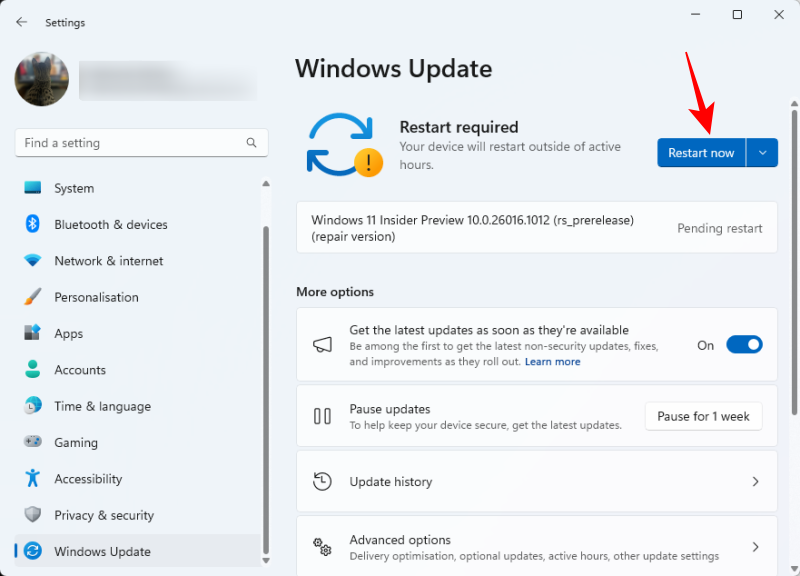Click the megaphone icon for latest updates
This screenshot has height=576, width=800.
pos(322,345)
